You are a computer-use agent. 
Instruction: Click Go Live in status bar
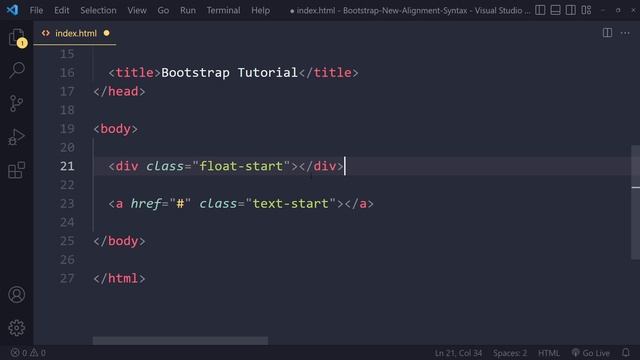pos(591,353)
